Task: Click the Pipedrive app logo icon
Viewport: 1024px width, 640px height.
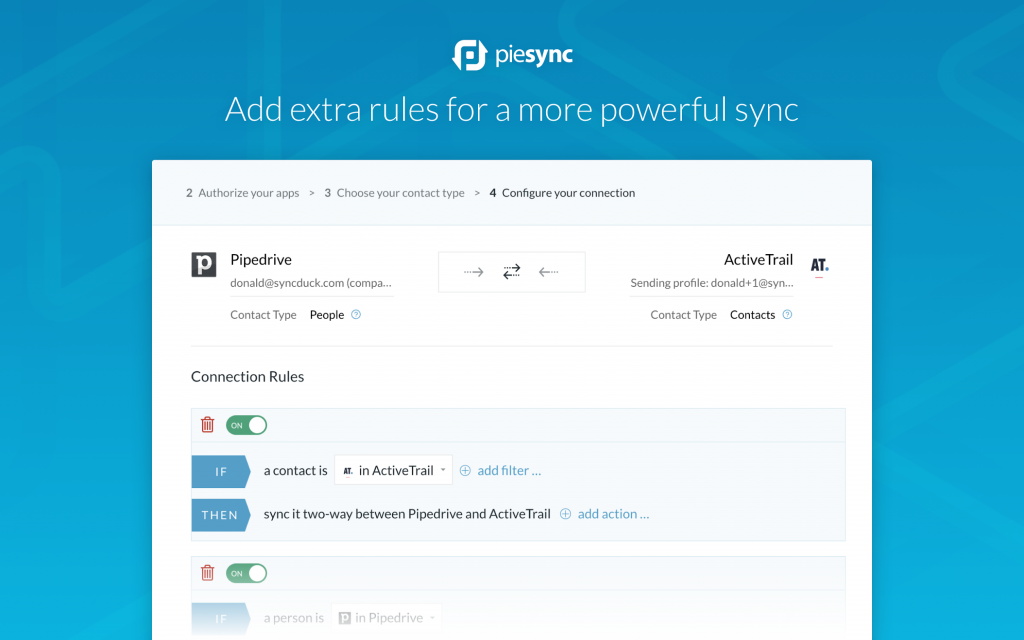Action: click(x=204, y=264)
